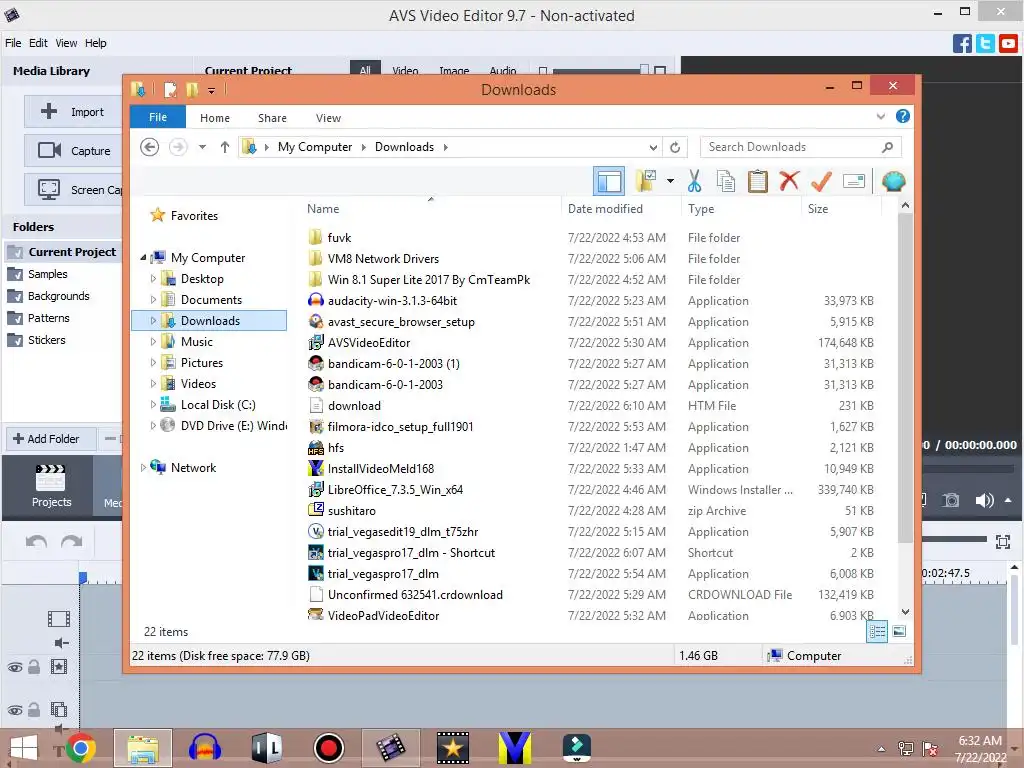Click the Paste clipboard icon in Downloads toolbar

click(x=758, y=181)
